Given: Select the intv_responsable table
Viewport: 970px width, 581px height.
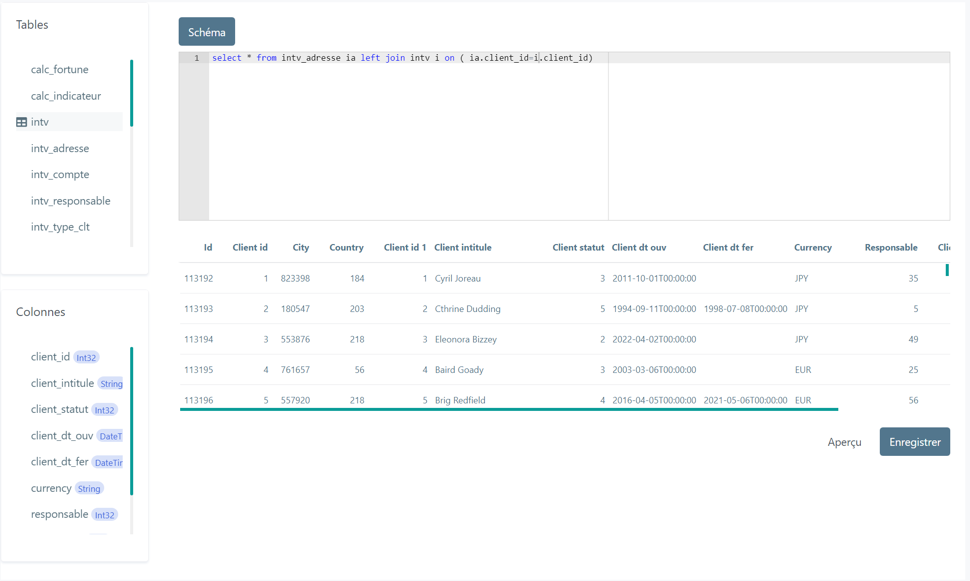Looking at the screenshot, I should pos(71,201).
